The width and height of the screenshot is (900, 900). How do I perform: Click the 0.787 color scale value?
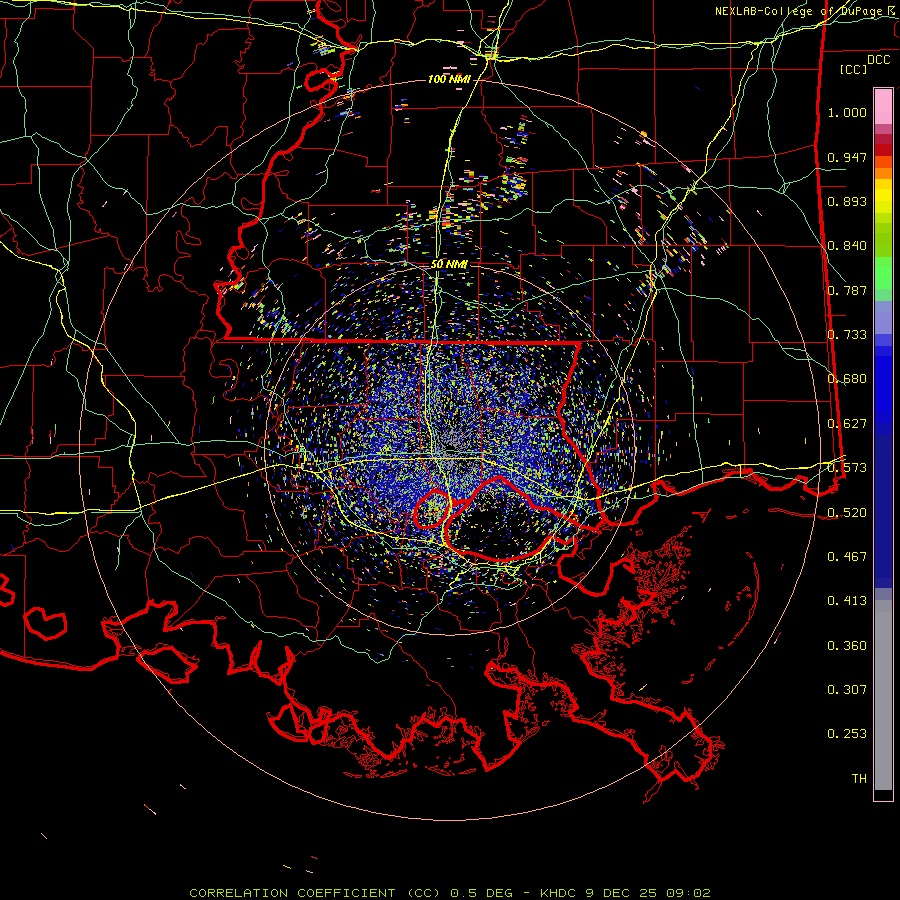tap(847, 290)
